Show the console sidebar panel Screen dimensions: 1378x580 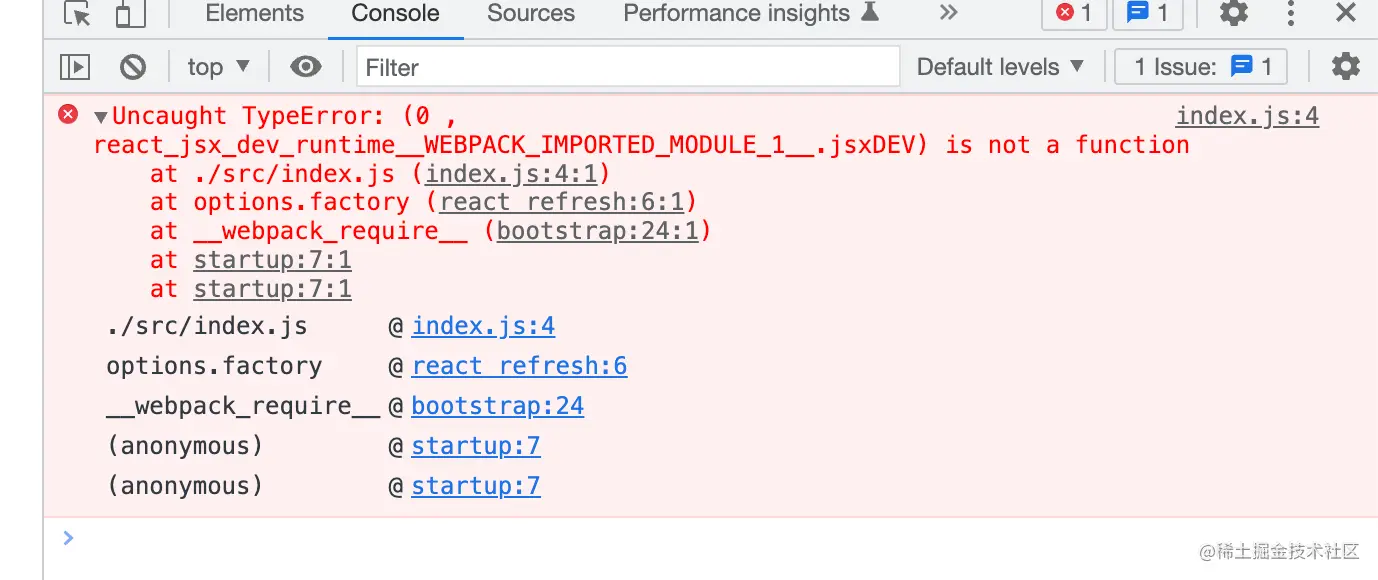[x=75, y=67]
